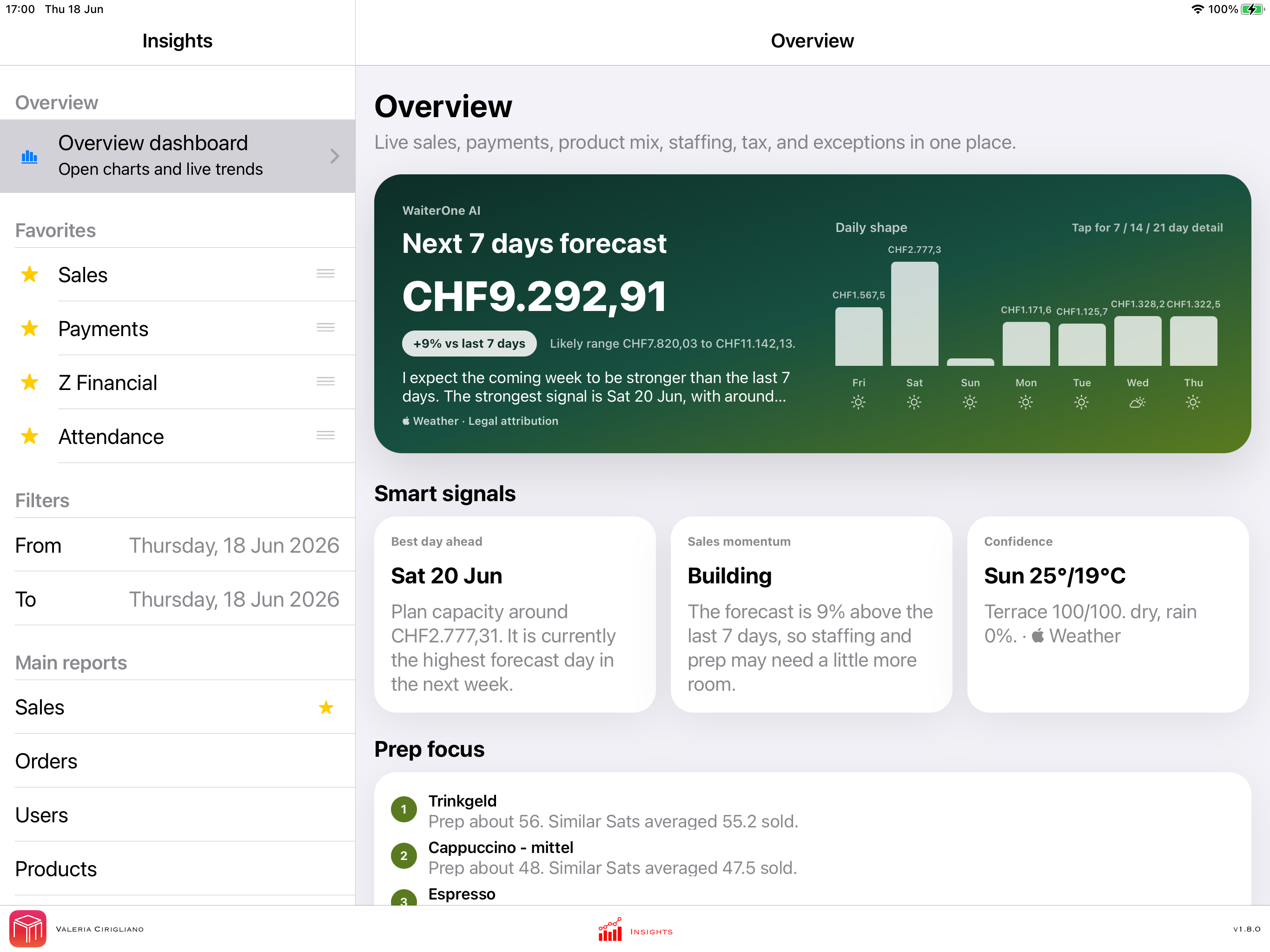Select the Fri forecast bar

click(859, 337)
